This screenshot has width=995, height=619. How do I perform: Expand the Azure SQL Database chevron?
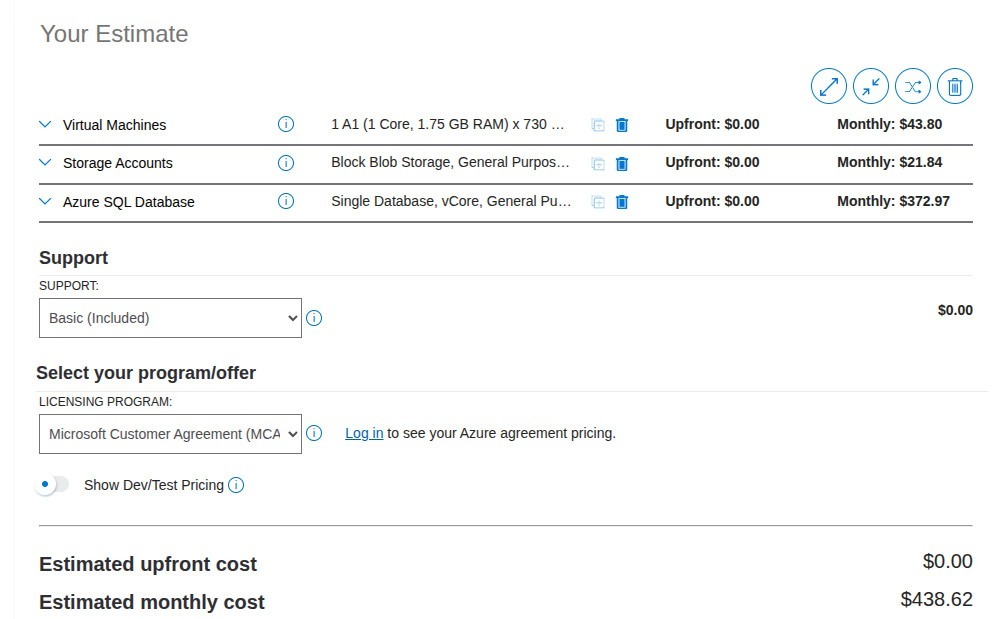pyautogui.click(x=45, y=202)
